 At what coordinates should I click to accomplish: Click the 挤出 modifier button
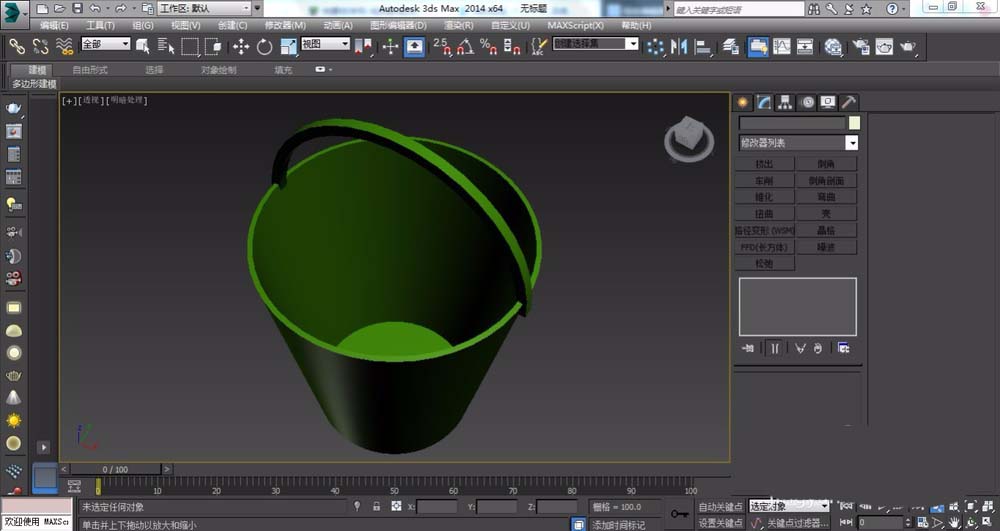765,163
